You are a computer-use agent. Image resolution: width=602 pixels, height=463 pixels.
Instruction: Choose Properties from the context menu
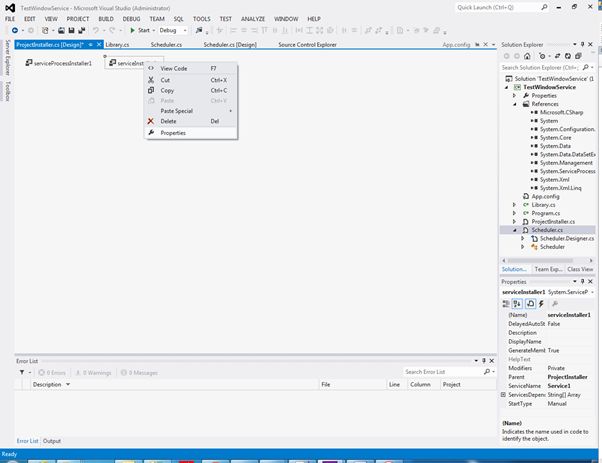[191, 133]
